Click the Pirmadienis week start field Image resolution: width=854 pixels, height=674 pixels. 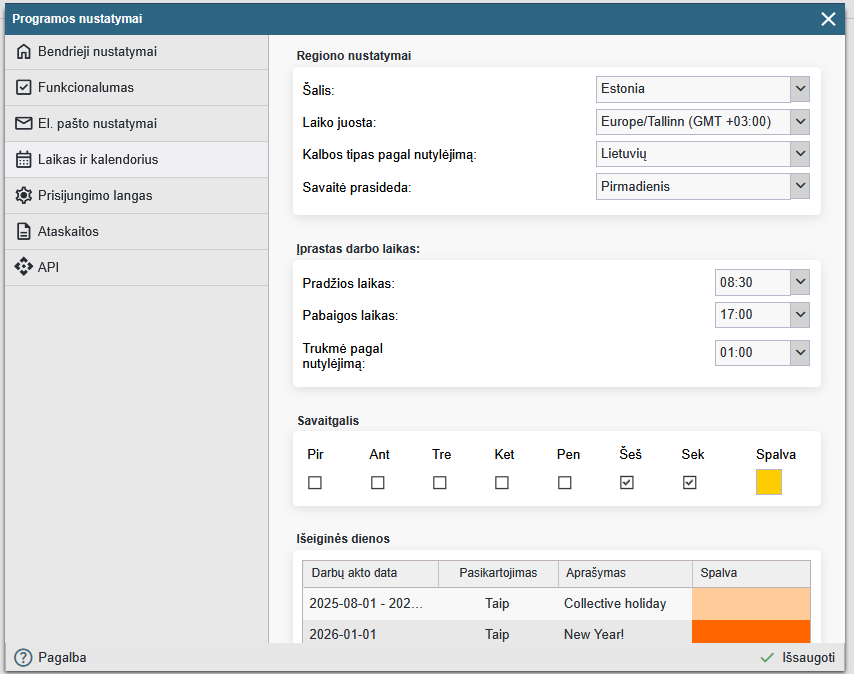coord(693,186)
